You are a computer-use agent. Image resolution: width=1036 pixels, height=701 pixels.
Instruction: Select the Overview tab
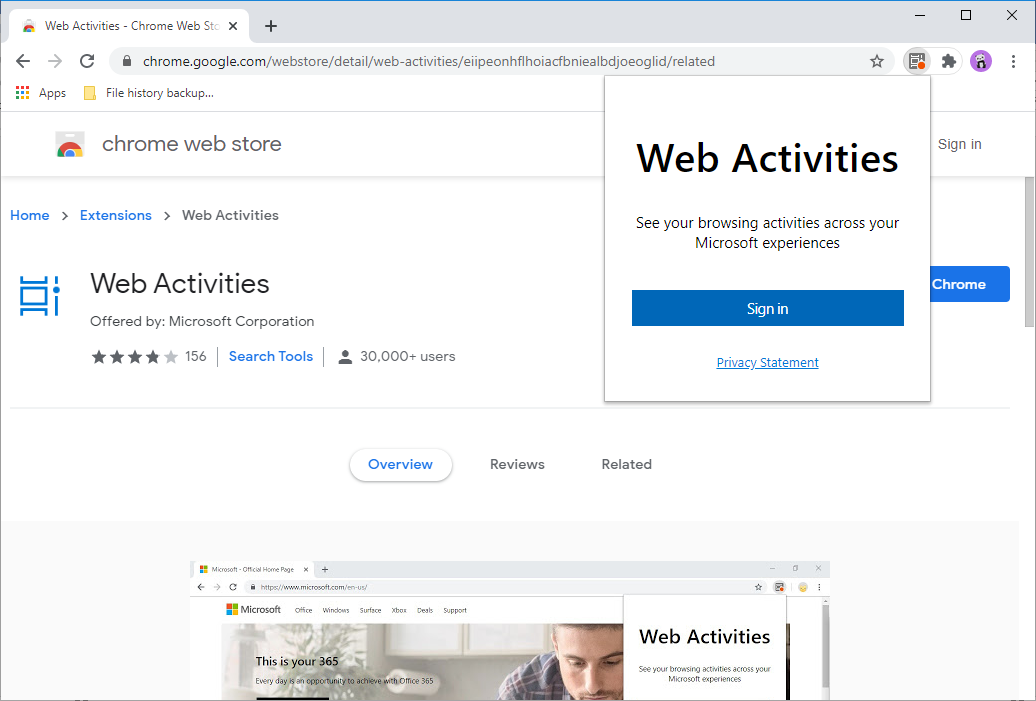pyautogui.click(x=400, y=464)
